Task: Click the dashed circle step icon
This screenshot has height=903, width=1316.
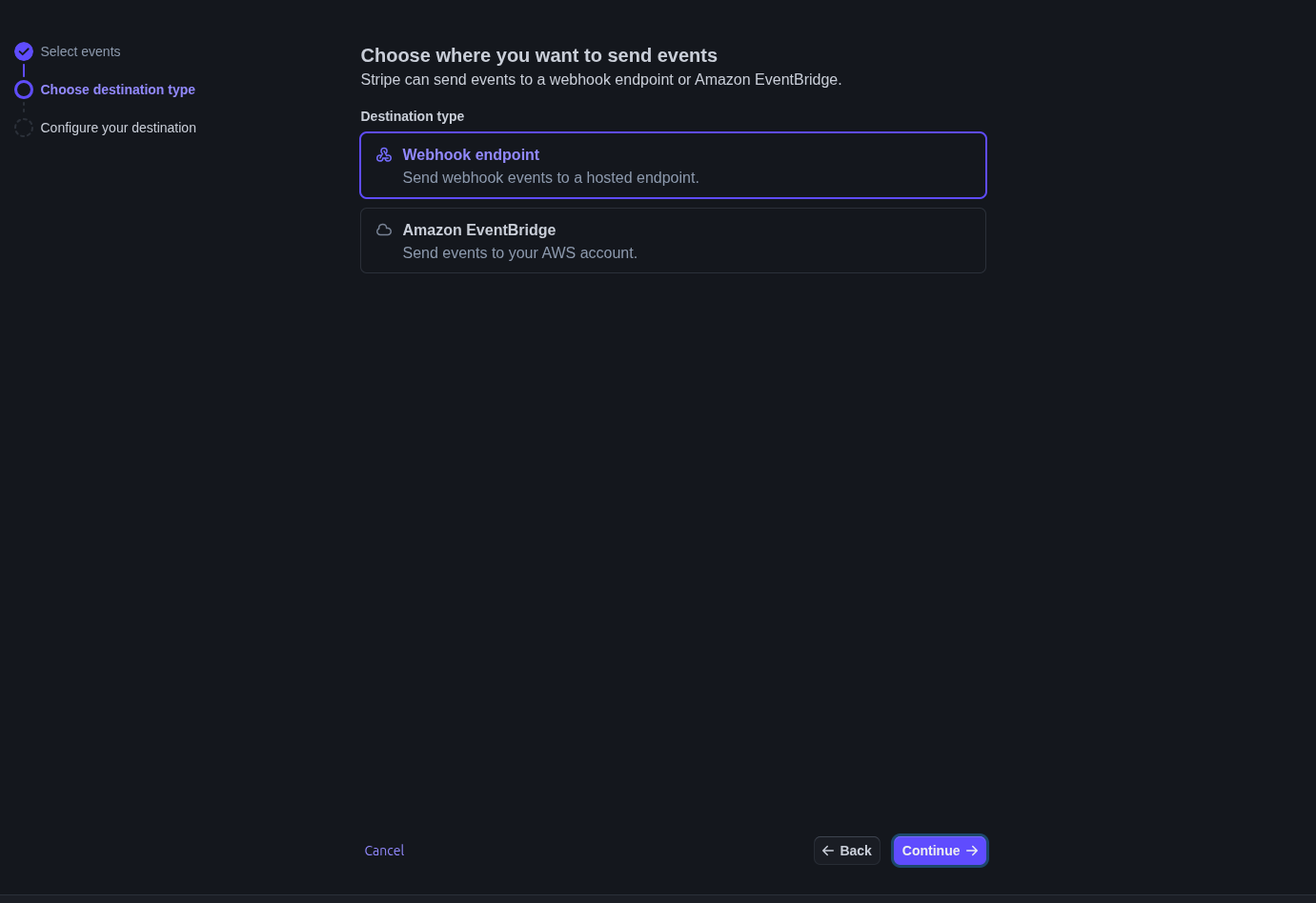Action: [x=24, y=128]
